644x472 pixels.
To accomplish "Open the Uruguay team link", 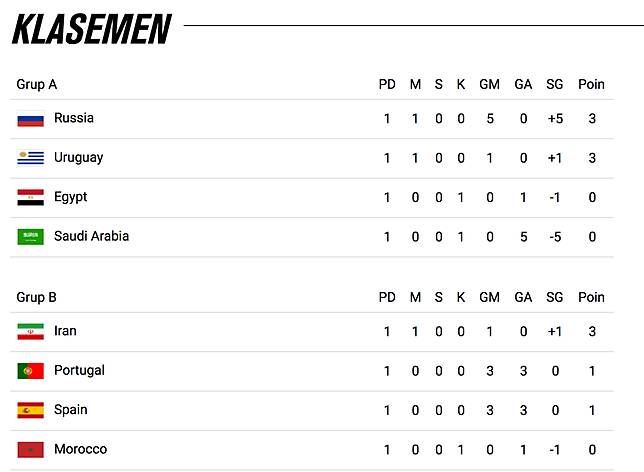I will [78, 158].
